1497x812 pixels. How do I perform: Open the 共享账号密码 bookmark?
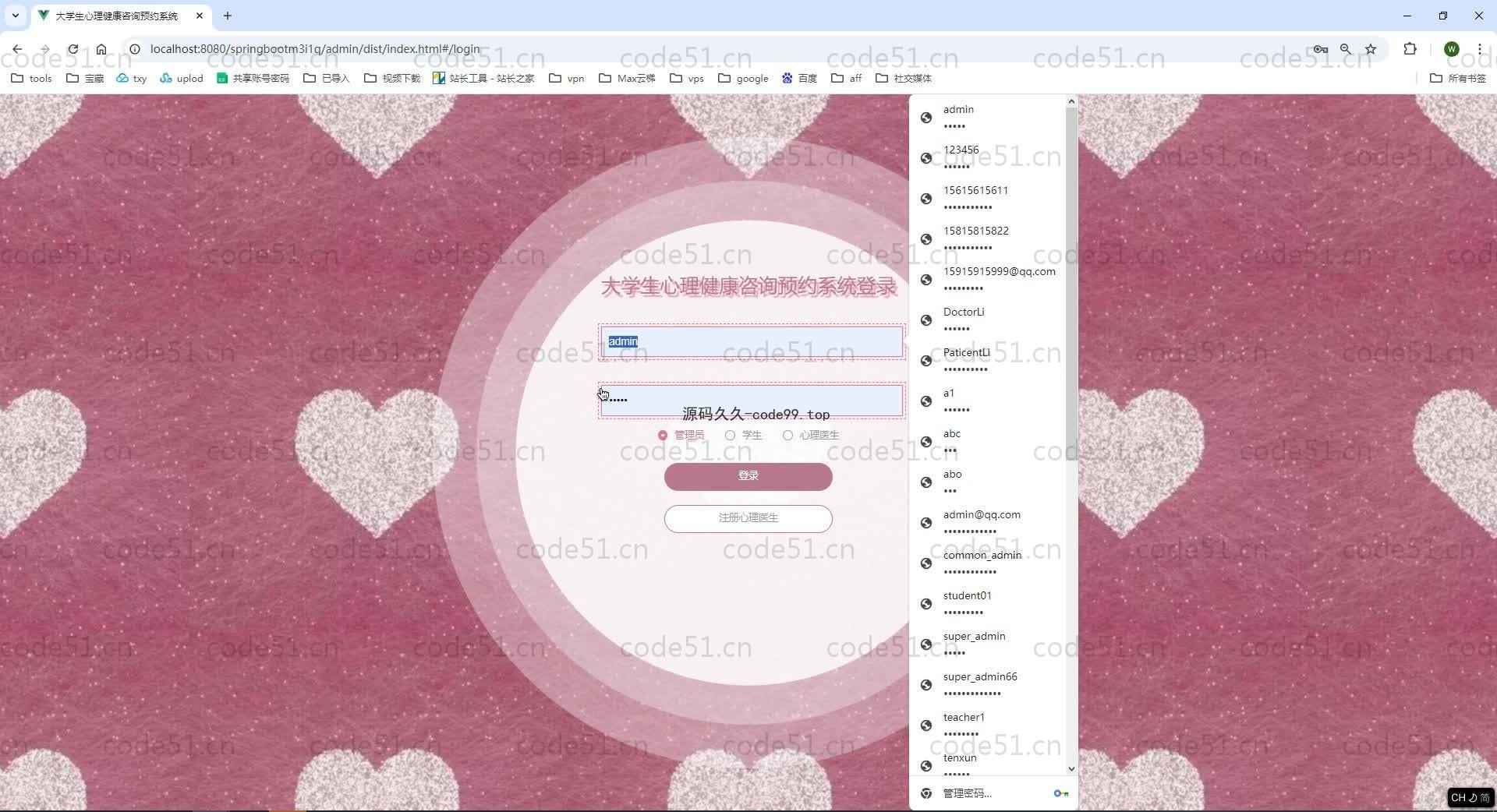click(253, 78)
